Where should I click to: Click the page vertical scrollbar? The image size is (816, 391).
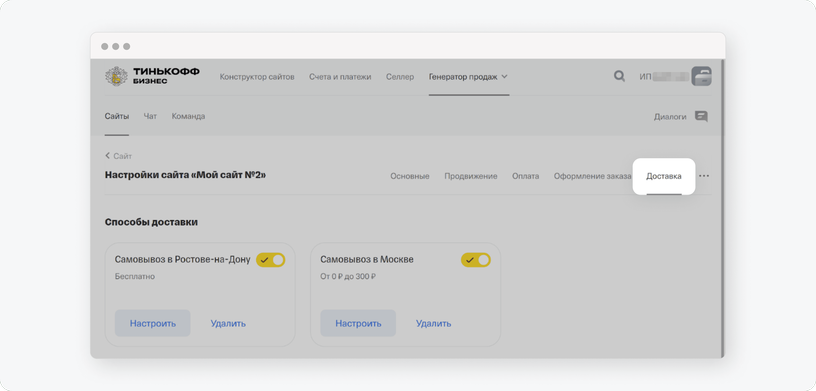[722, 208]
